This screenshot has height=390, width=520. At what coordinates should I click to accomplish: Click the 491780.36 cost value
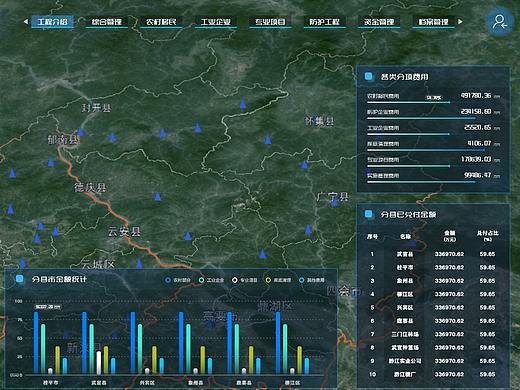476,95
